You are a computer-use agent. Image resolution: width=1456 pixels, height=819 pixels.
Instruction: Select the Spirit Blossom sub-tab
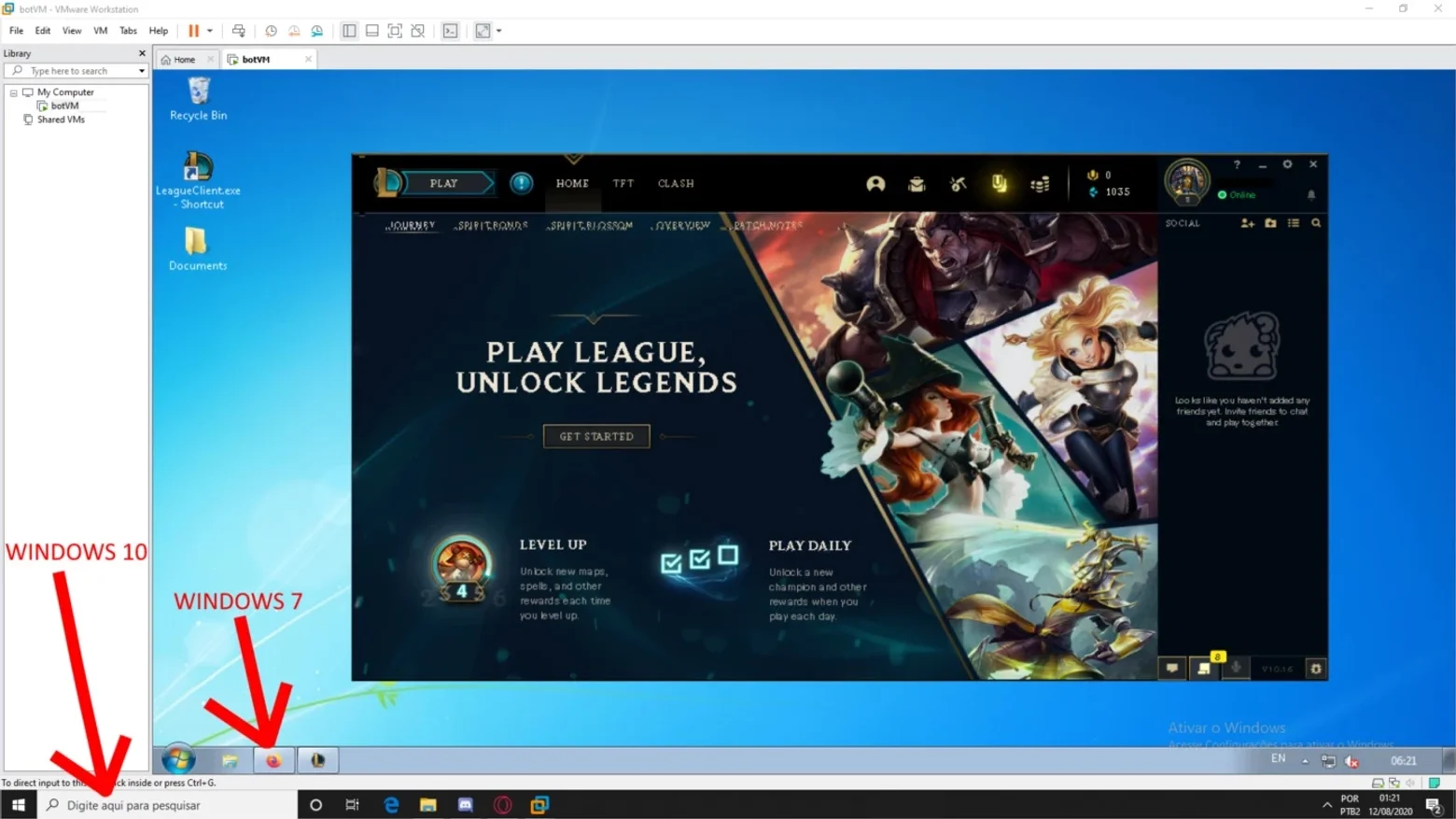coord(591,225)
